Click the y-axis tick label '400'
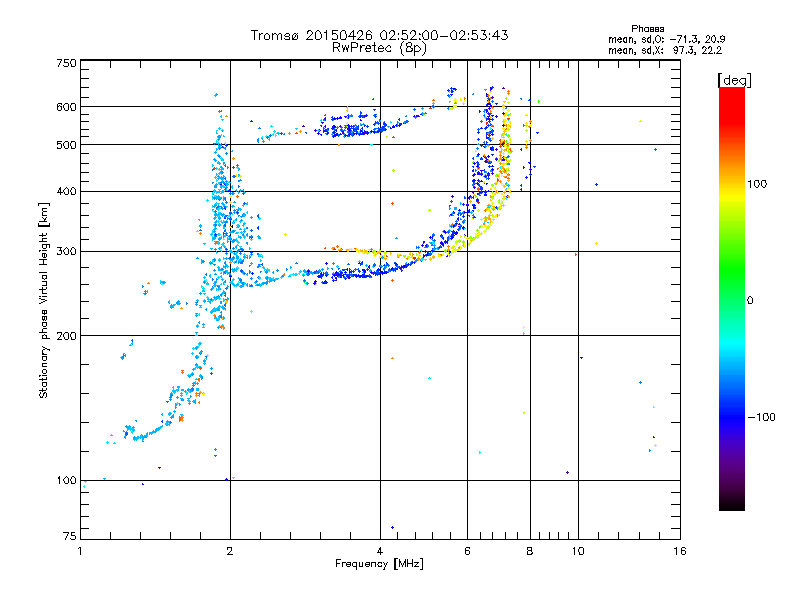Viewport: 800px width, 600px height. [x=66, y=191]
